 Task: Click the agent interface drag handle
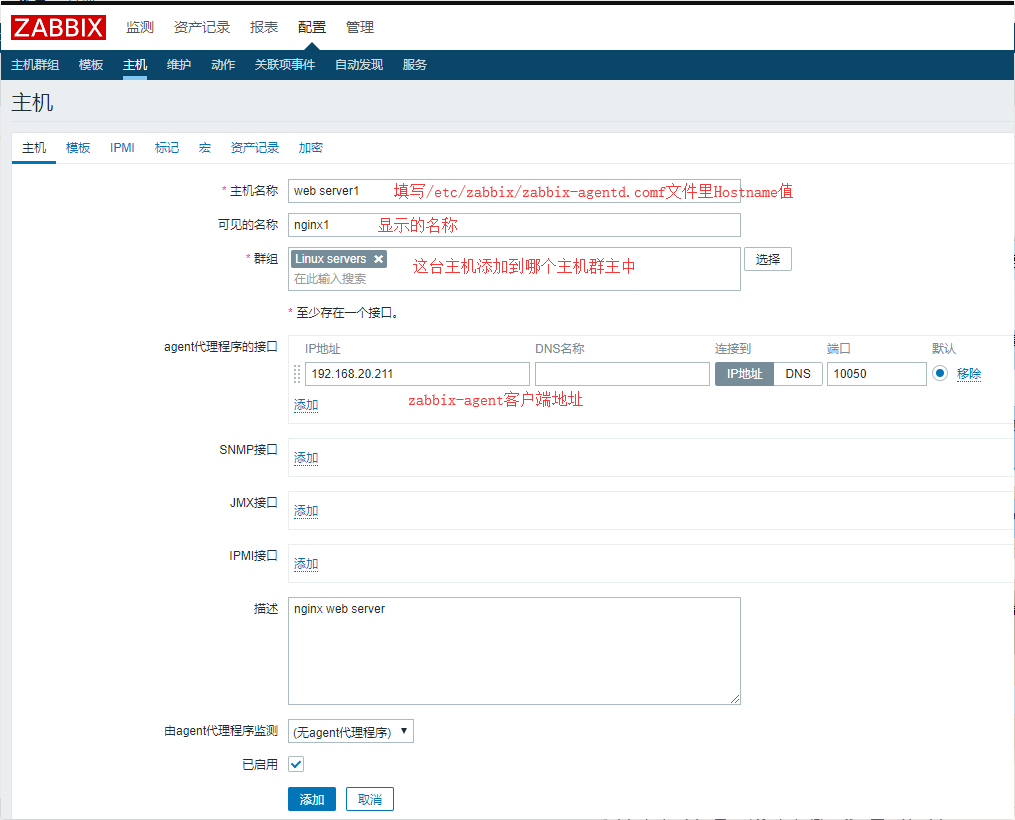[x=297, y=374]
